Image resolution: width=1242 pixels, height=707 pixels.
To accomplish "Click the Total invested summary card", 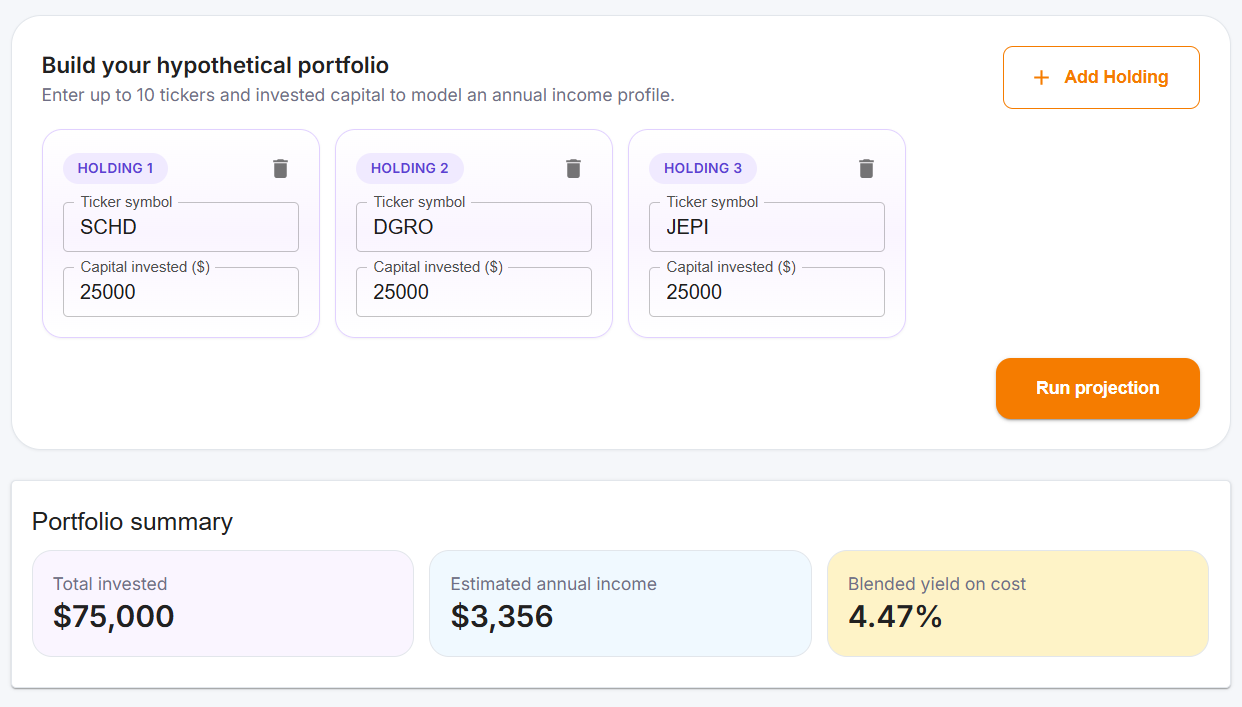I will coord(222,601).
